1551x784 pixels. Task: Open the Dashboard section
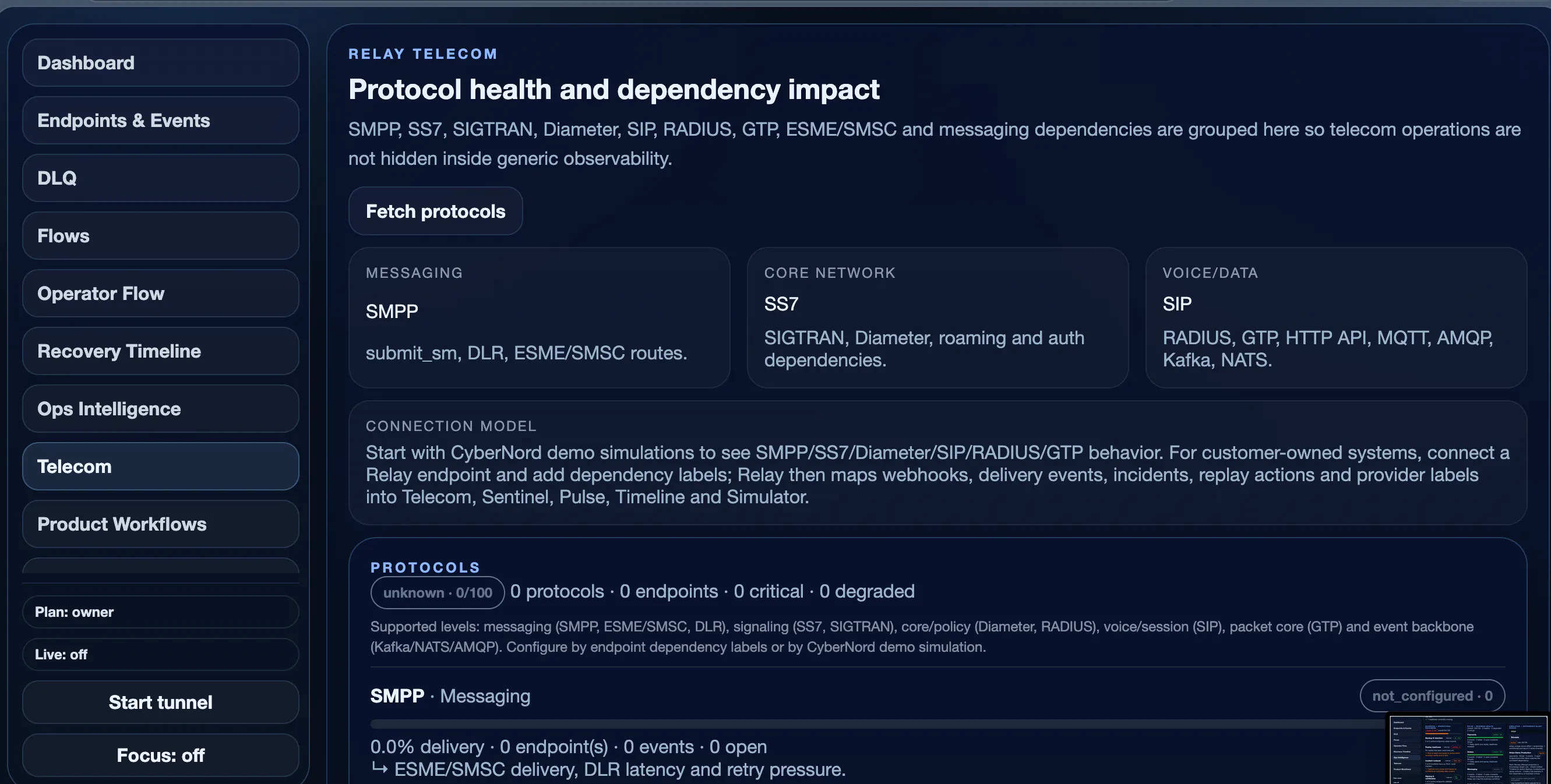pos(161,62)
